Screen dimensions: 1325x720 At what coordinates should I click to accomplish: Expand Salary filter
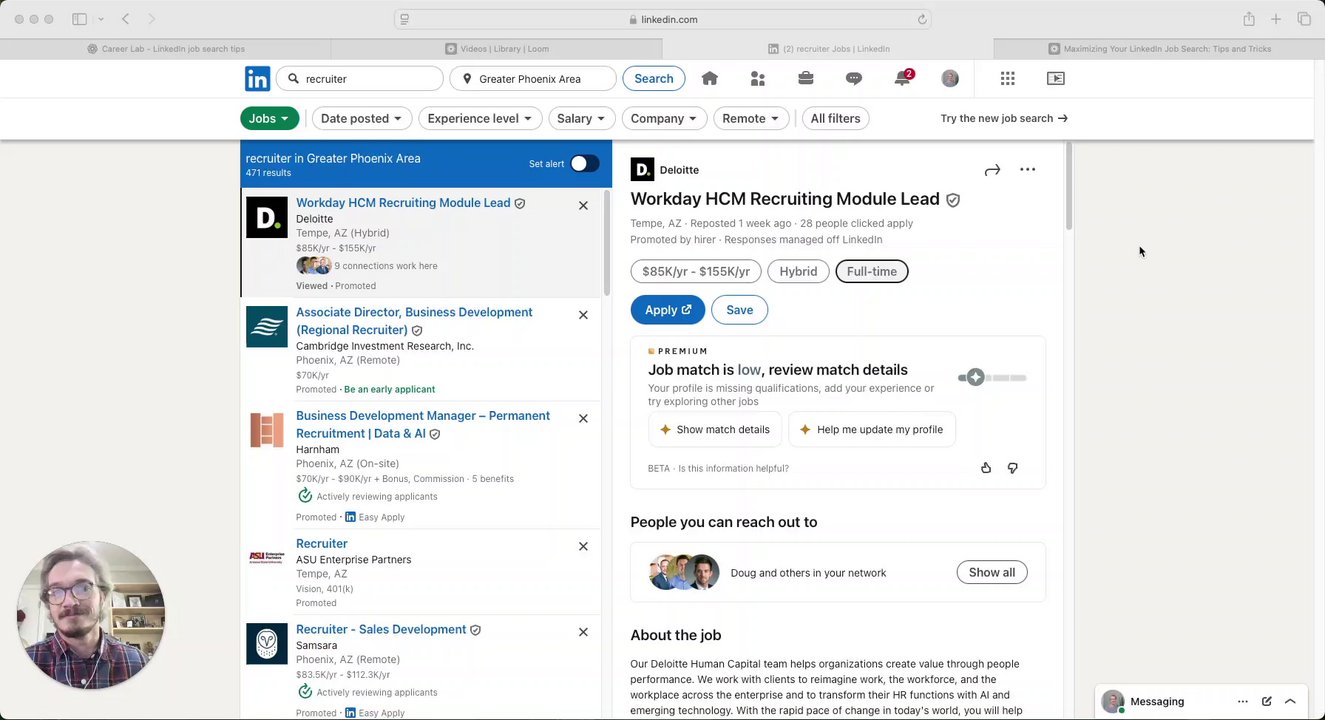[581, 118]
